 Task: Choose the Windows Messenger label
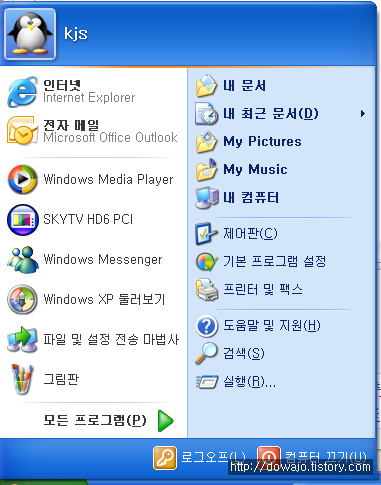(x=103, y=259)
